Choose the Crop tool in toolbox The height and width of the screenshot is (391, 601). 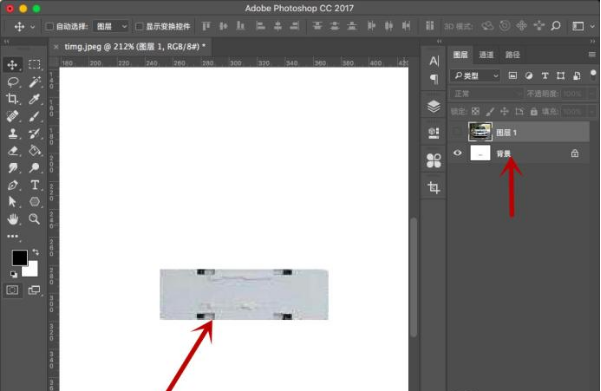[x=13, y=99]
